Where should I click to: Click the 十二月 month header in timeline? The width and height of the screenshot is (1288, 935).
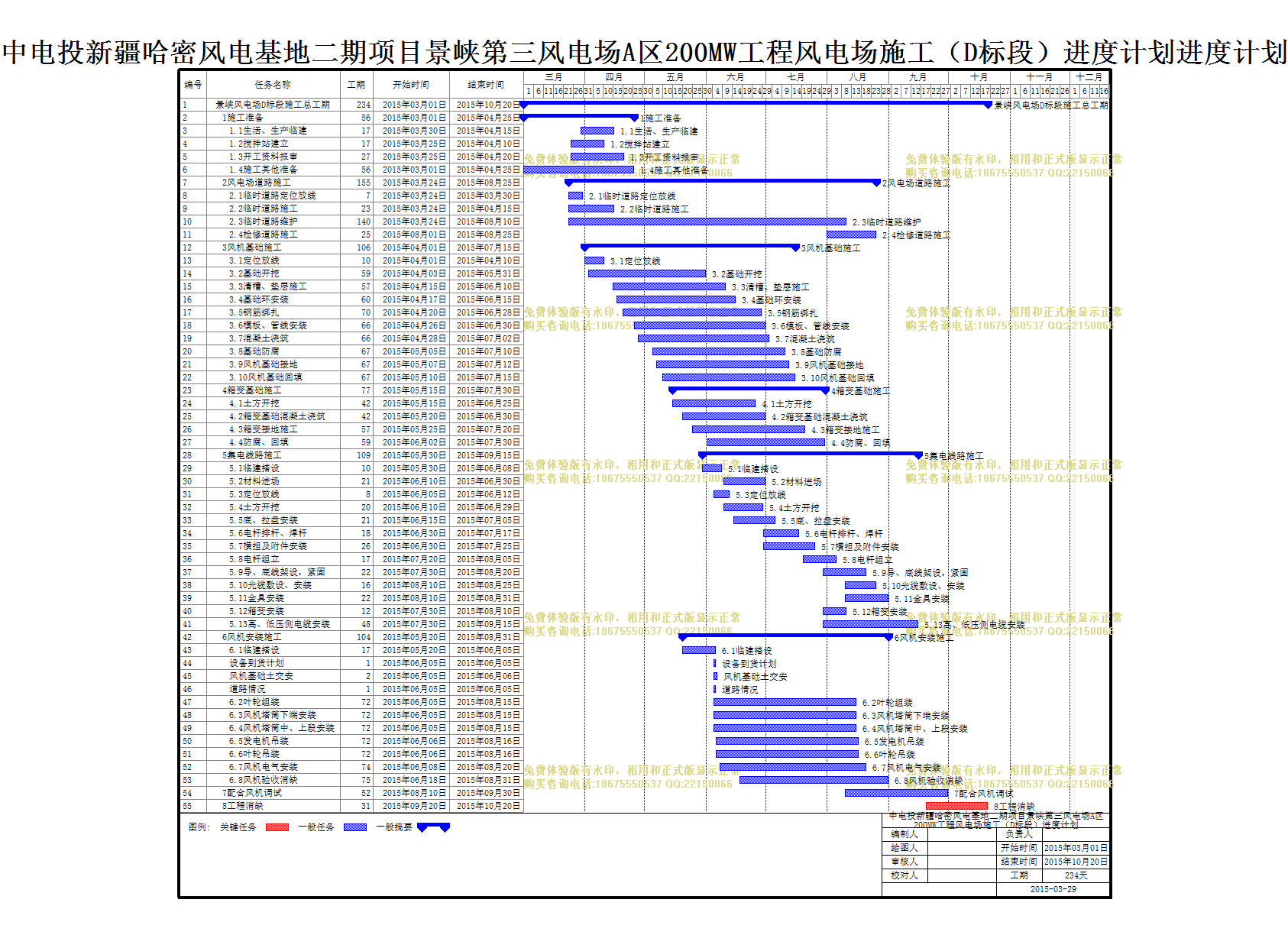click(x=1089, y=77)
